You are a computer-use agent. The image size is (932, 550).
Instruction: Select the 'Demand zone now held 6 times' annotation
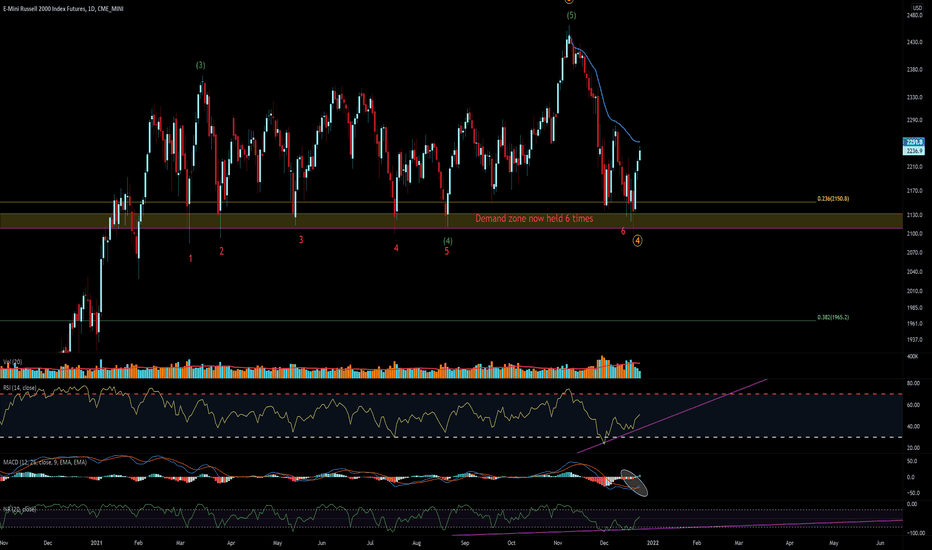[534, 219]
